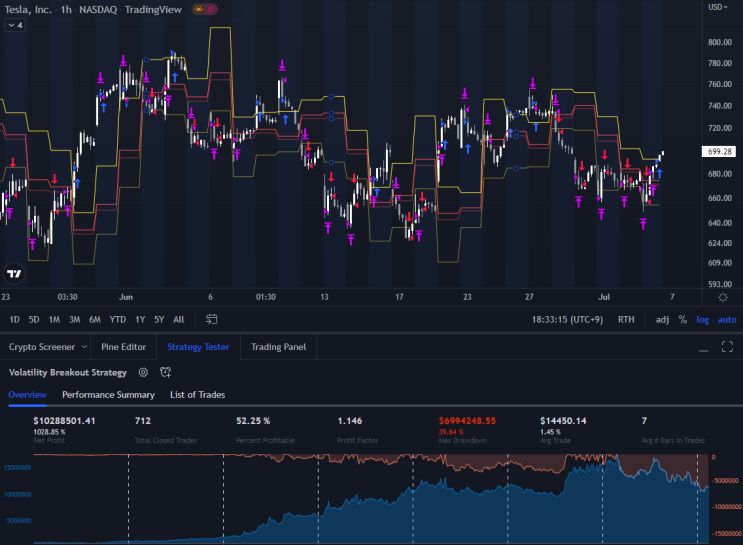The height and width of the screenshot is (545, 743).
Task: Click the NASDAQ exchange label in title
Action: [98, 9]
